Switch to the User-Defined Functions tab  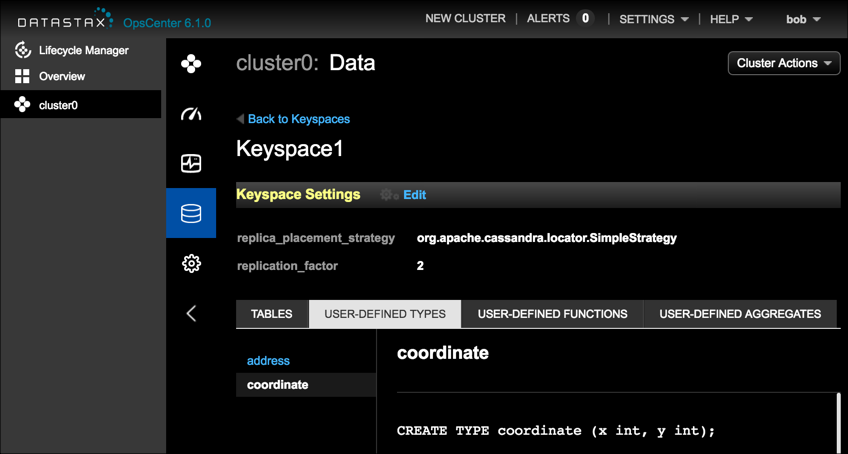click(x=552, y=314)
